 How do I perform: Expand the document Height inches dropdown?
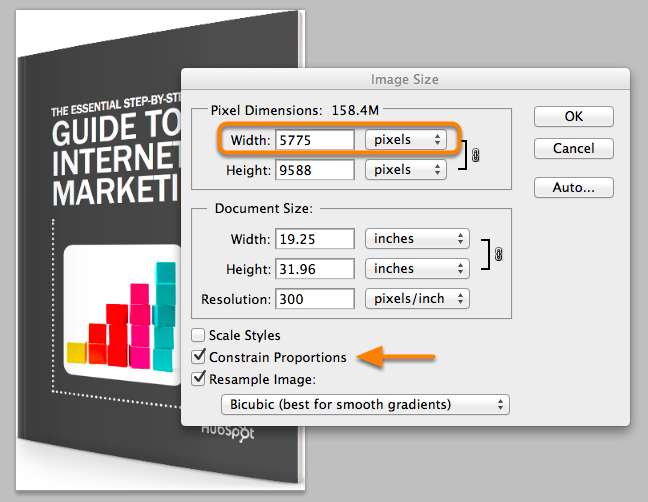[416, 268]
